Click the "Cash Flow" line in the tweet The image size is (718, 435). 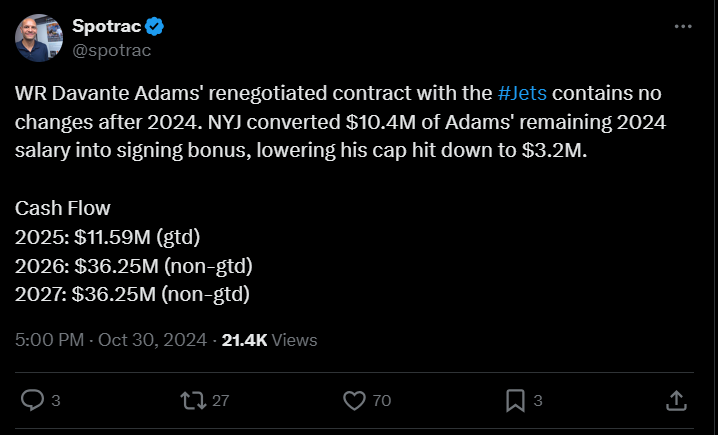[63, 209]
